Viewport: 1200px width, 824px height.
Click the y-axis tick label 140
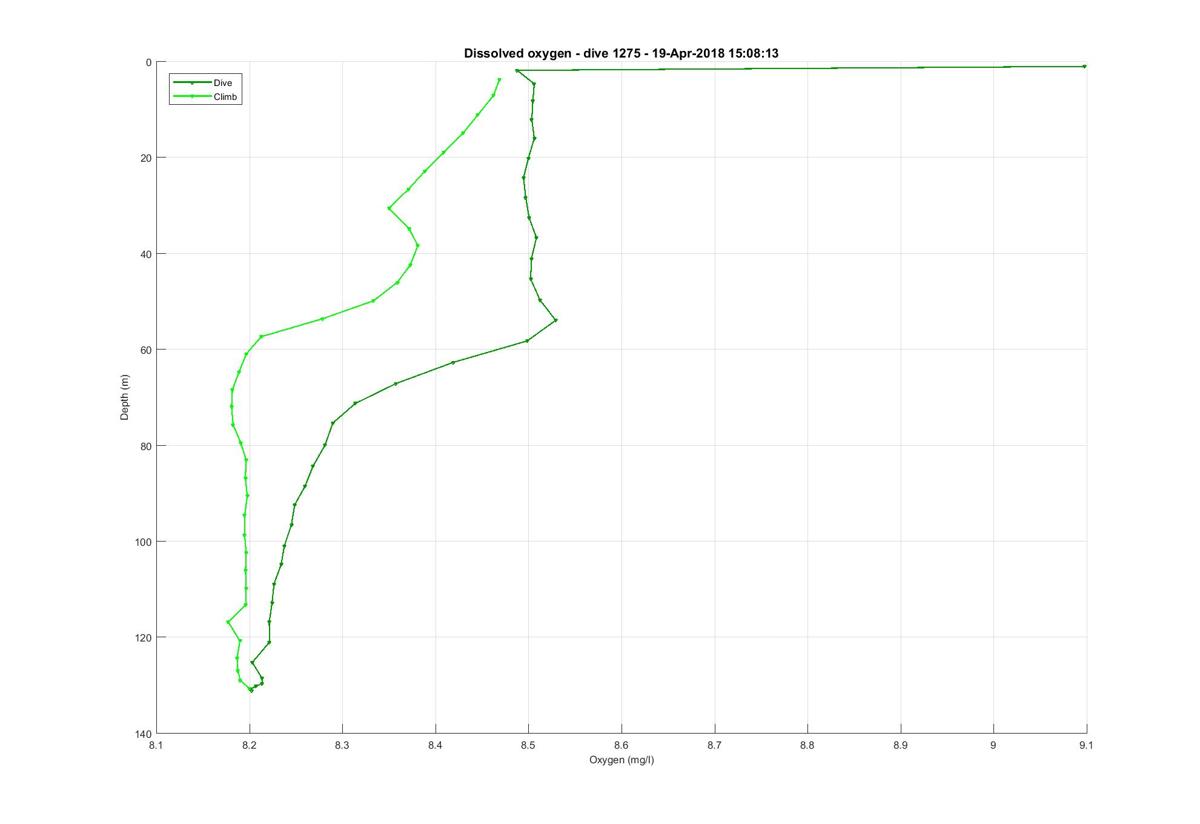pos(142,734)
